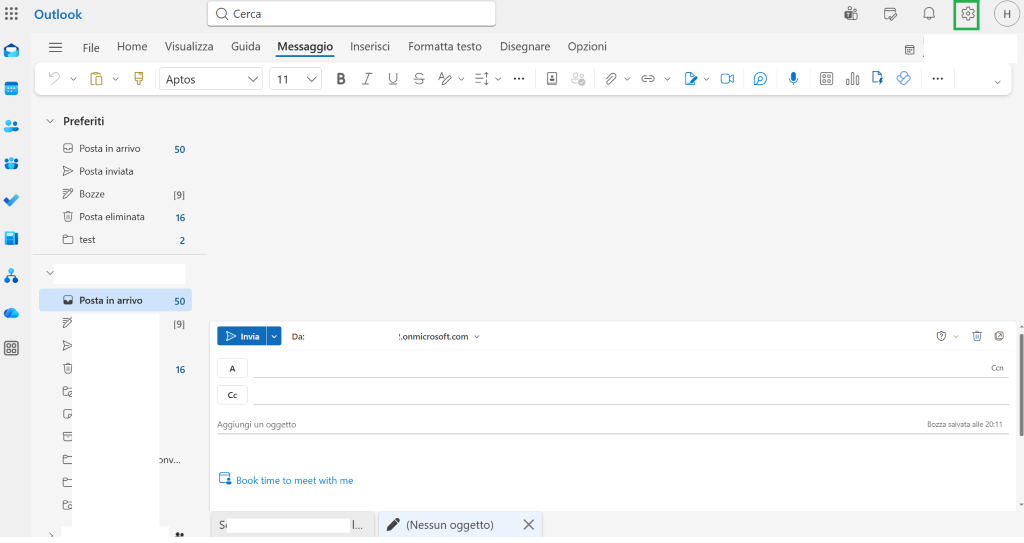Paste from clipboard in ribbon

pos(96,79)
